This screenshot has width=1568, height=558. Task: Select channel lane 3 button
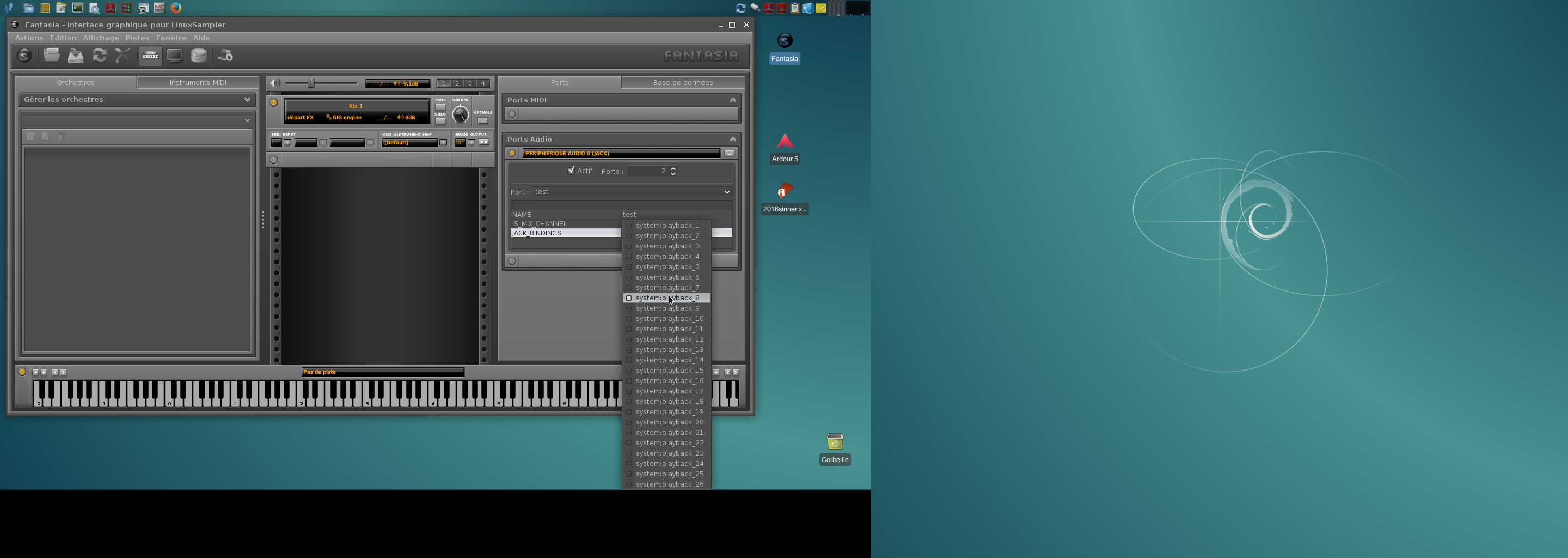pyautogui.click(x=470, y=83)
